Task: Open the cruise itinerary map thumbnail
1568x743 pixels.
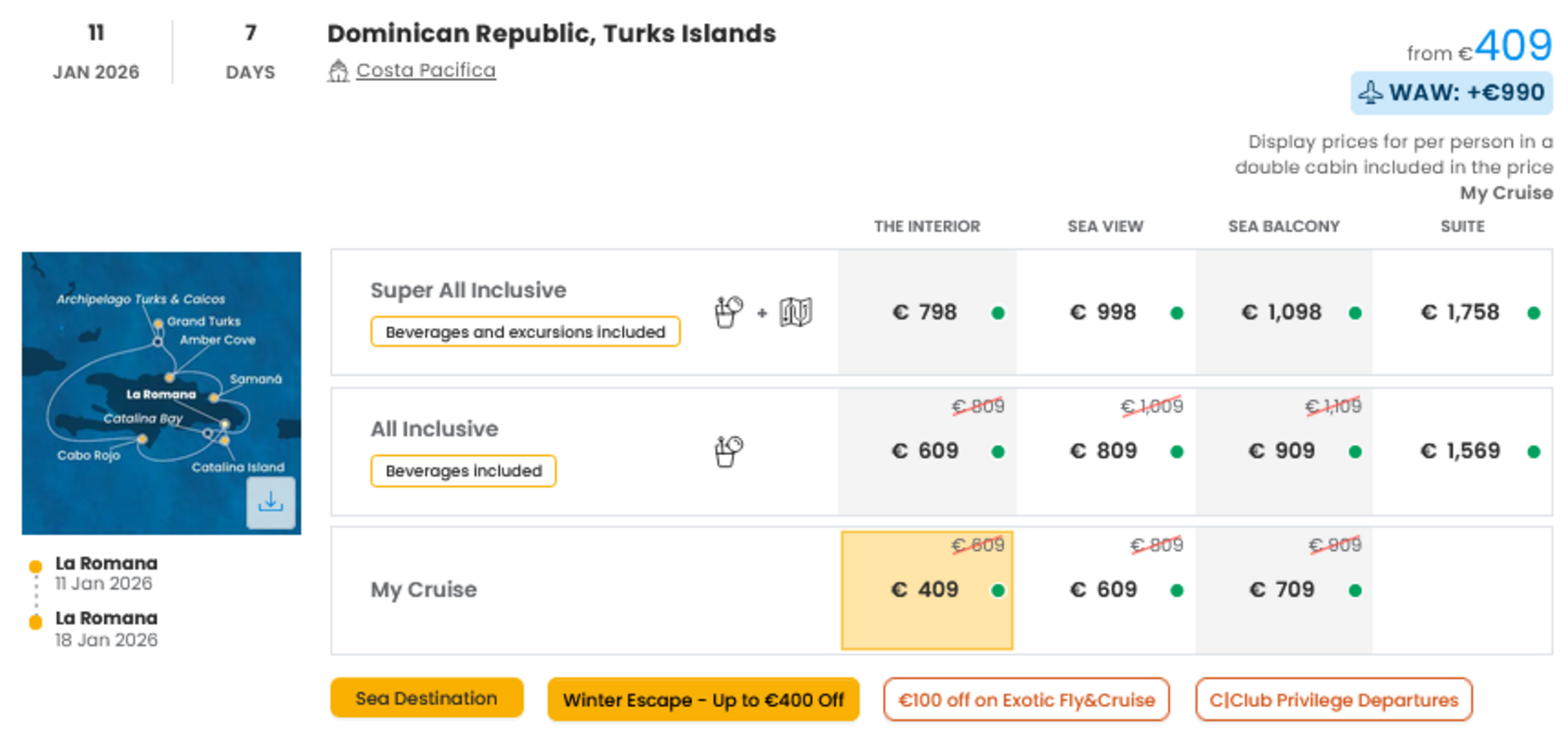Action: pos(162,393)
